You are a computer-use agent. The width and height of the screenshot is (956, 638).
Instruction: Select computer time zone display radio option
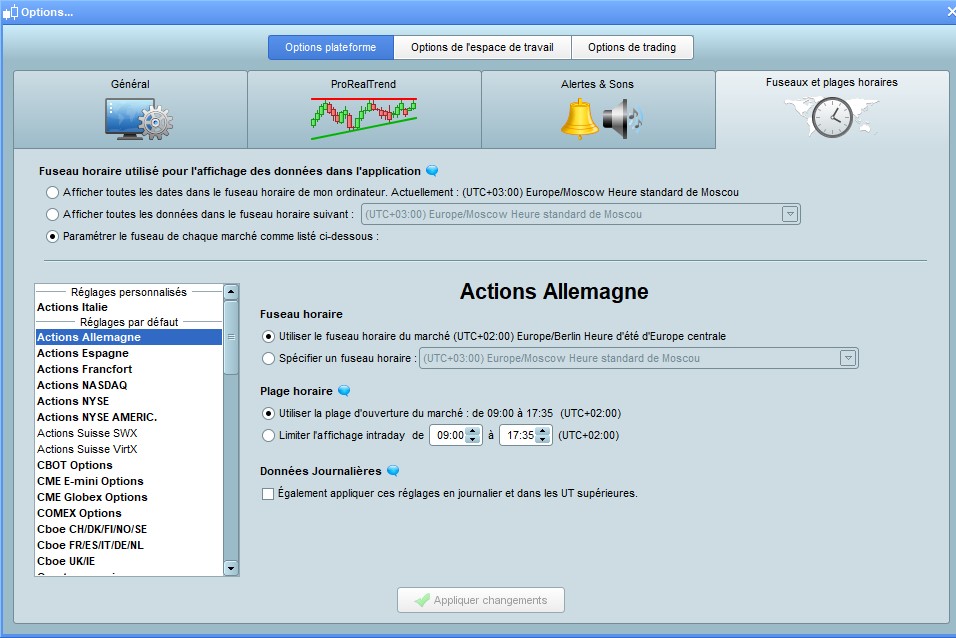[52, 192]
